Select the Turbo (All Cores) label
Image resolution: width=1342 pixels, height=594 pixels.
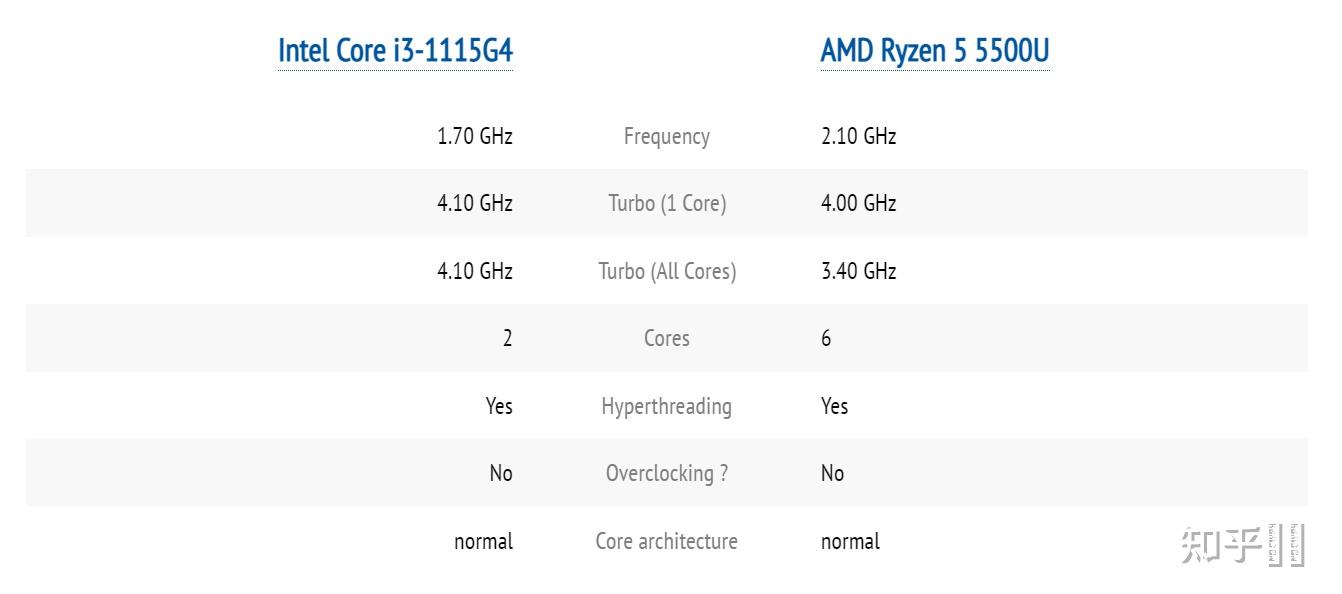[x=667, y=271]
